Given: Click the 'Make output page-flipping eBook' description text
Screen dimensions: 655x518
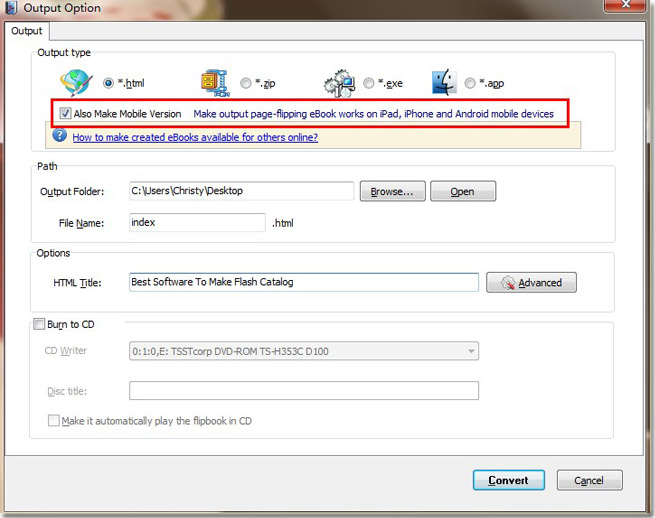Looking at the screenshot, I should pos(373,114).
